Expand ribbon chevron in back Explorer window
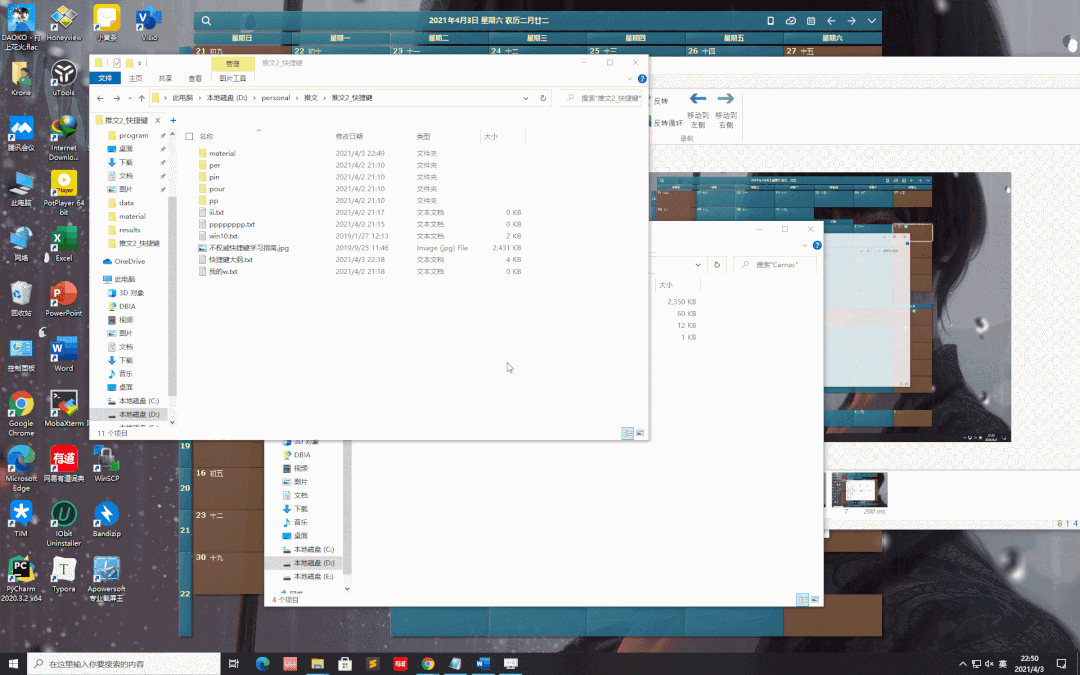The image size is (1080, 675). [804, 245]
